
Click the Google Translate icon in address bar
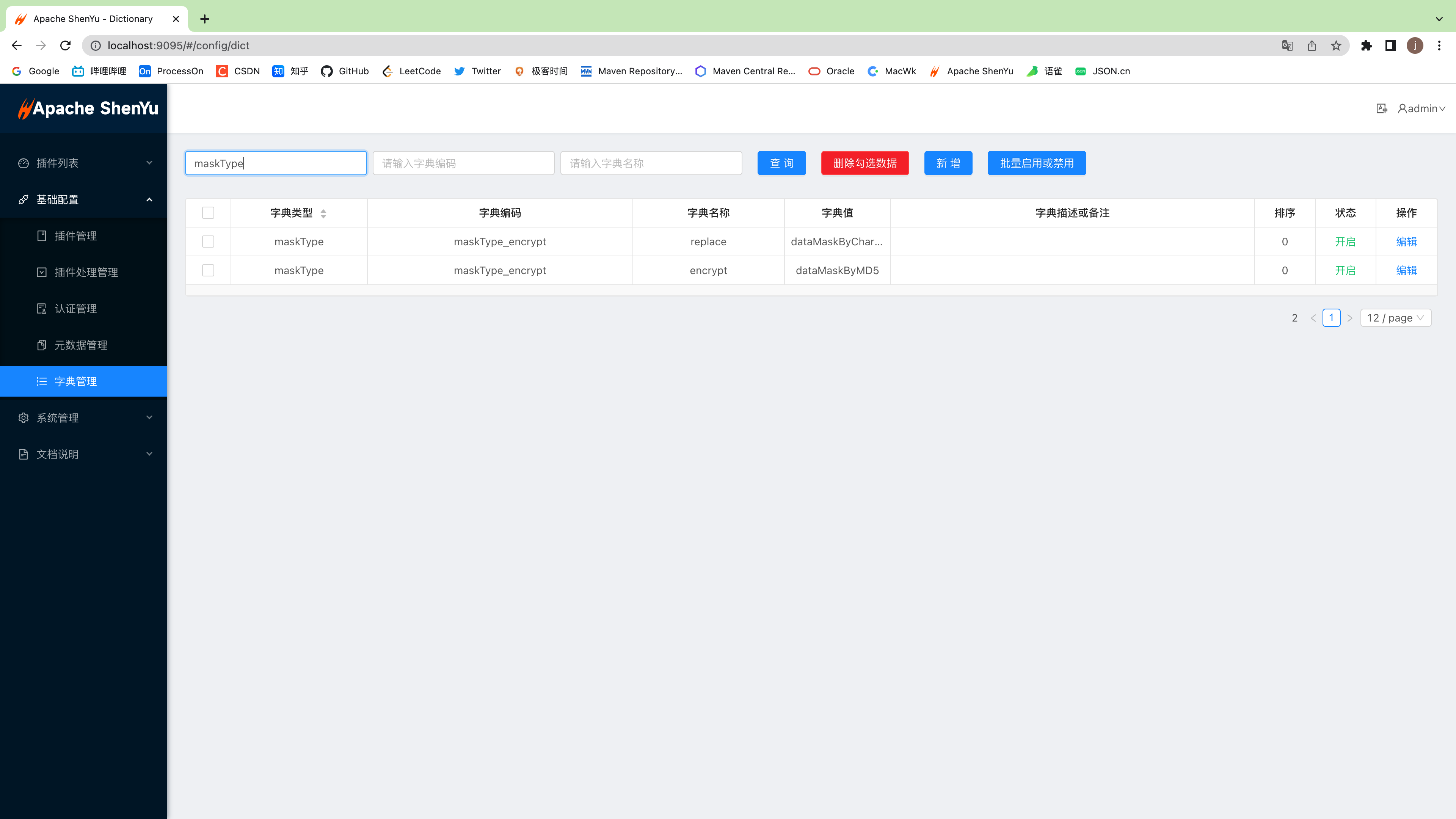[x=1287, y=46]
